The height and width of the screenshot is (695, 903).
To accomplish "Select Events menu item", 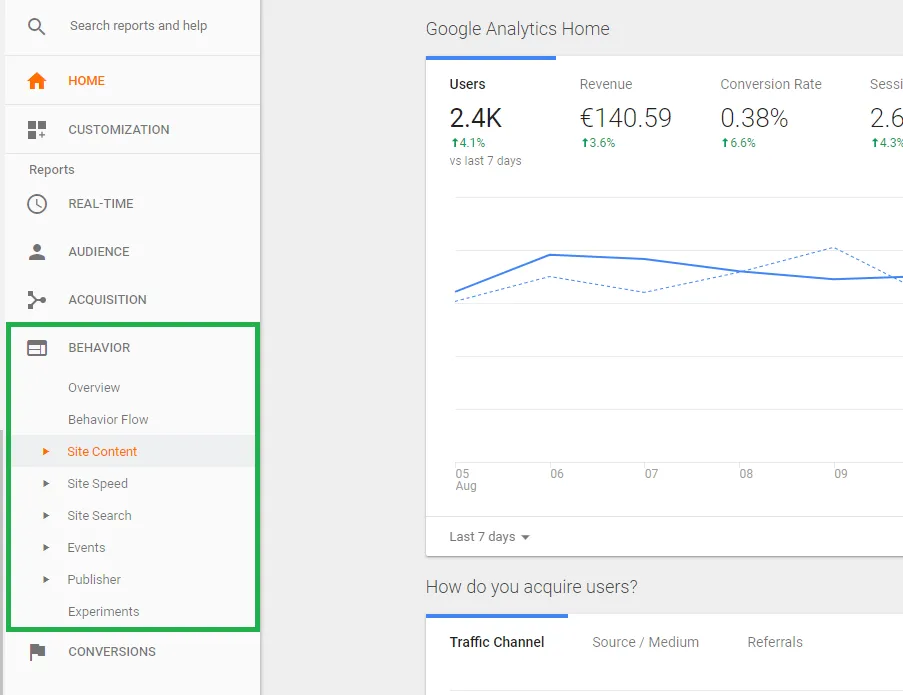I will 86,548.
